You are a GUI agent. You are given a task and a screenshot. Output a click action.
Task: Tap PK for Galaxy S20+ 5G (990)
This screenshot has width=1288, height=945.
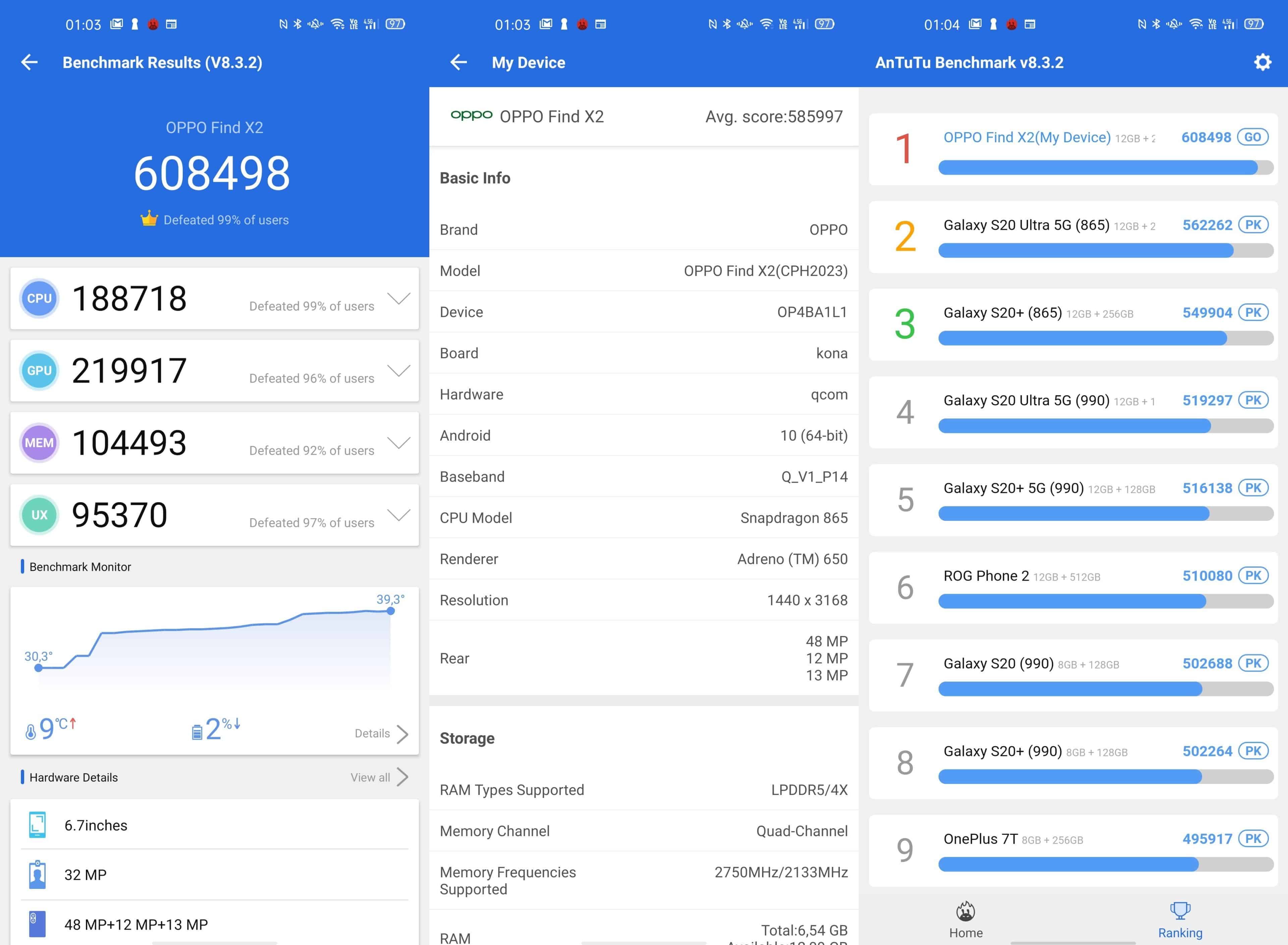click(x=1253, y=488)
